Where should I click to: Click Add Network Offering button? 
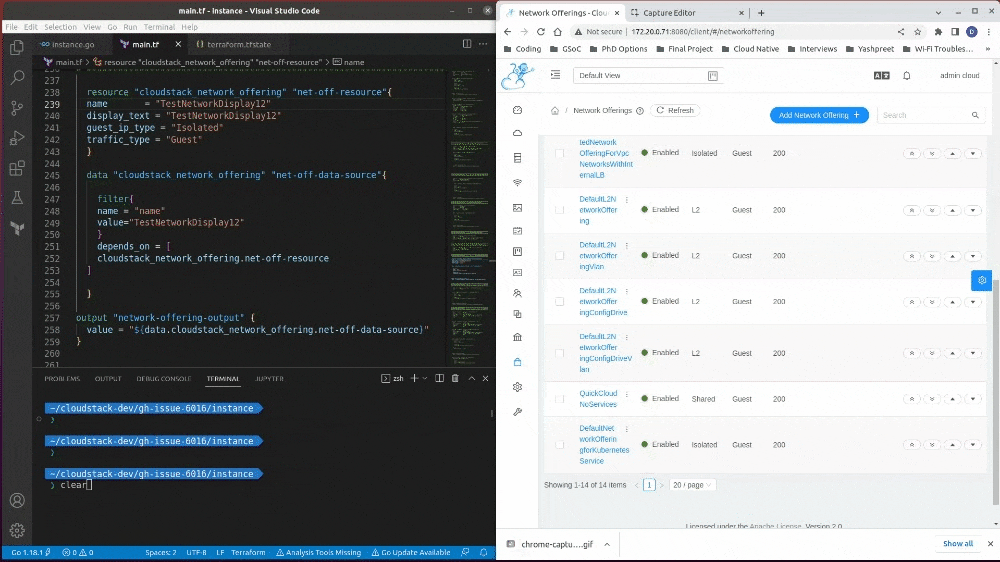tap(819, 115)
